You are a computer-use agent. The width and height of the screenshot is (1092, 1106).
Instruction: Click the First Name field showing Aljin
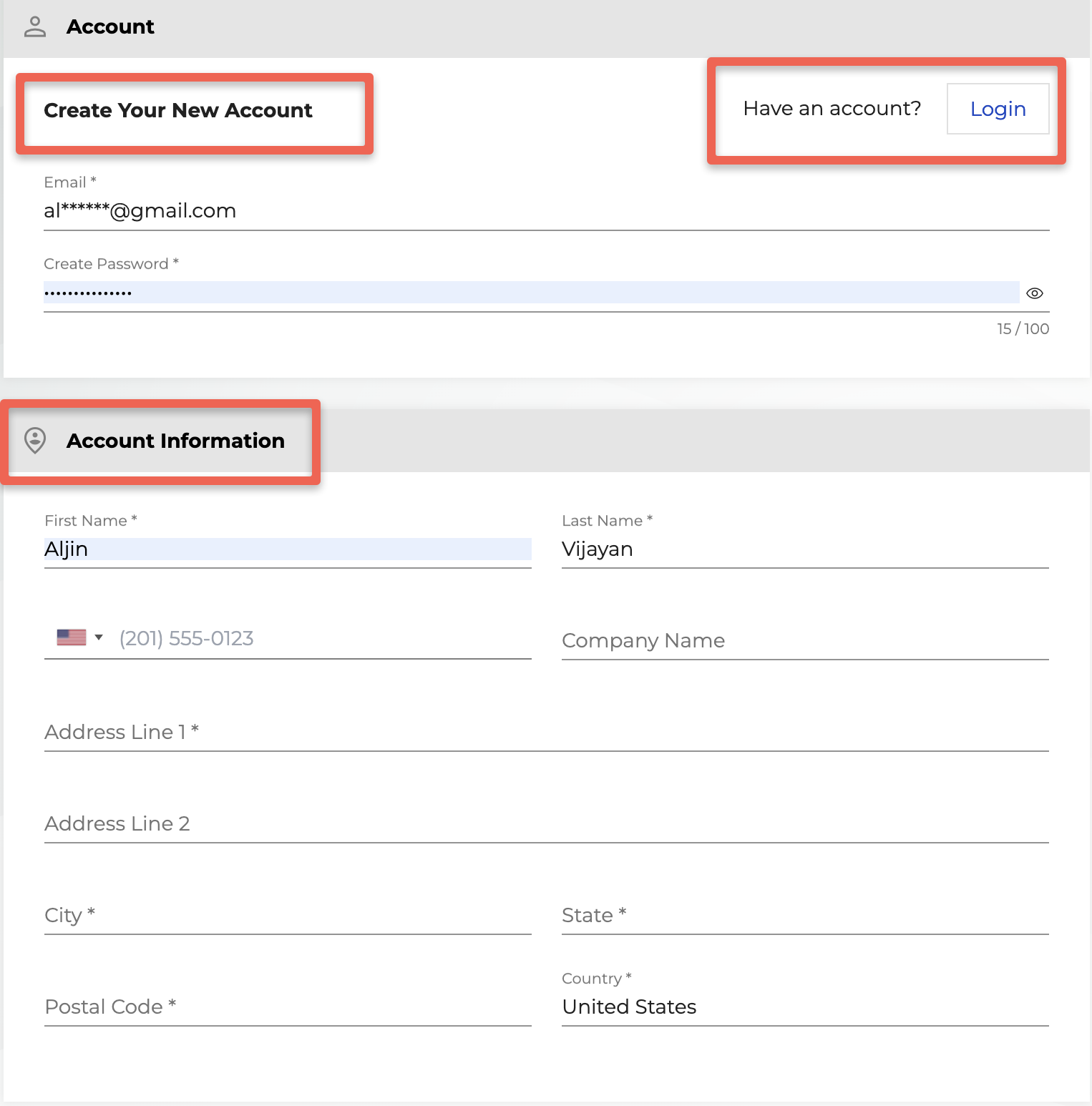[286, 549]
